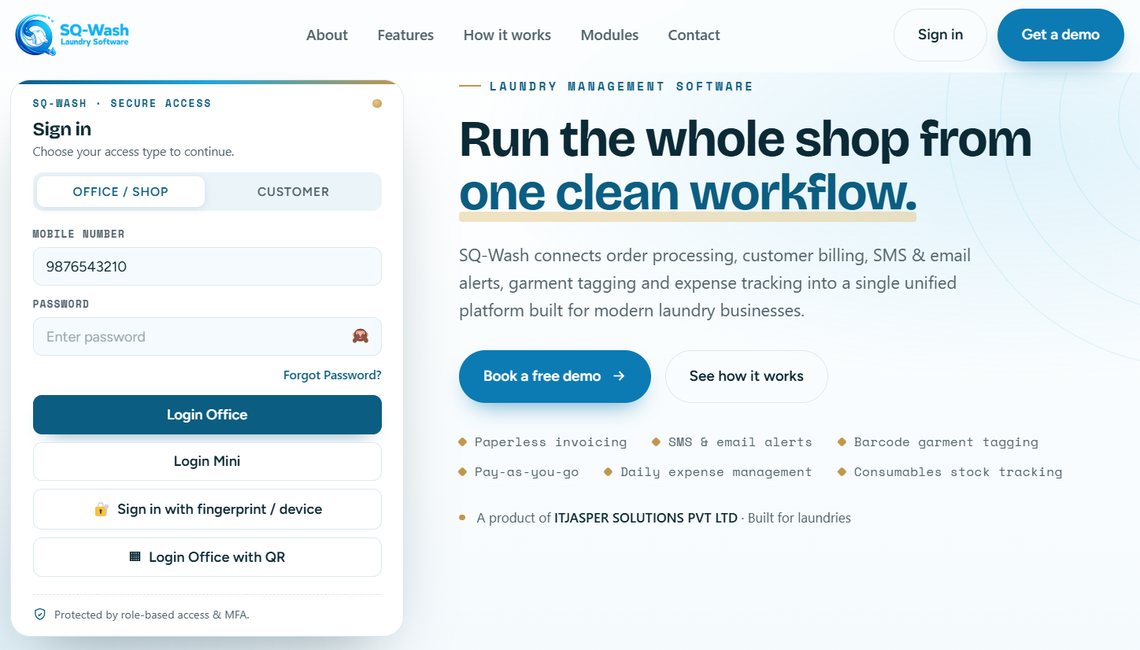1140x650 pixels.
Task: Click the Consumables stock tracking text
Action: click(x=958, y=472)
